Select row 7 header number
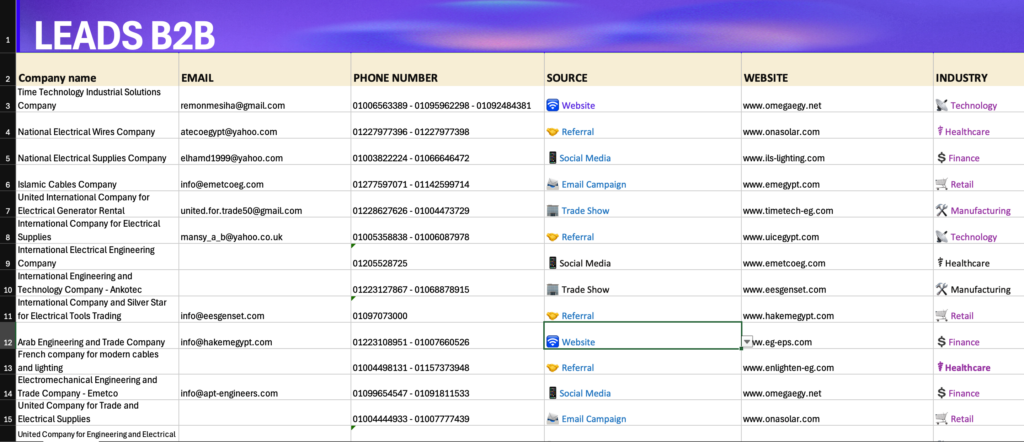This screenshot has width=1024, height=442. click(8, 204)
